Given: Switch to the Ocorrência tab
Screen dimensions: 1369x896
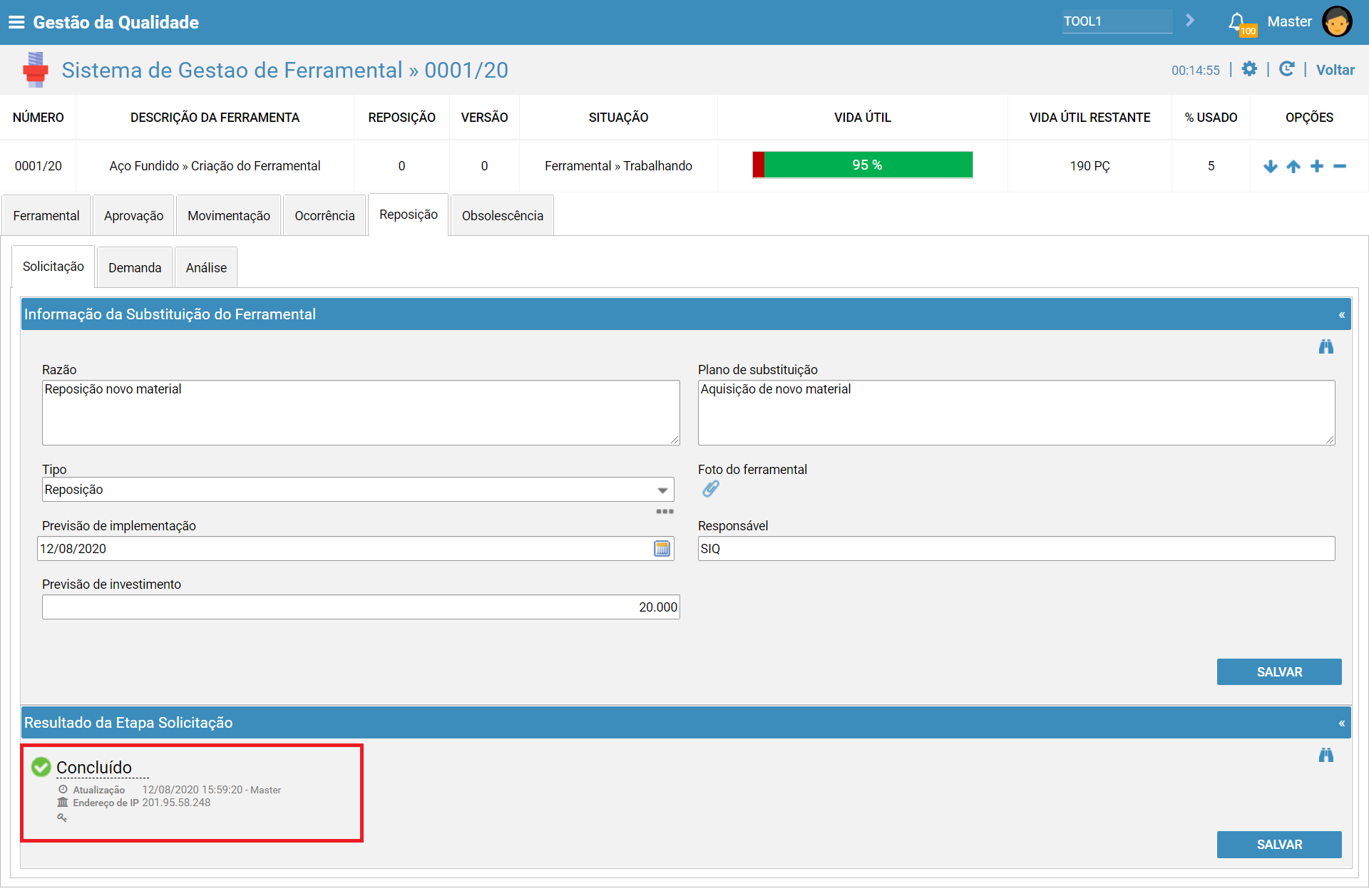Looking at the screenshot, I should click(x=324, y=215).
